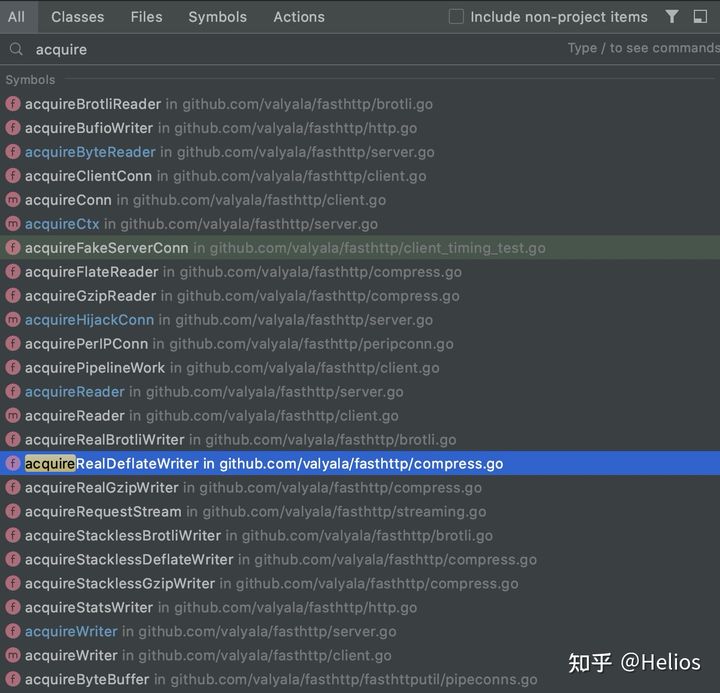Select acquireGzipReader in compress.go
This screenshot has height=693, width=720.
(x=360, y=295)
